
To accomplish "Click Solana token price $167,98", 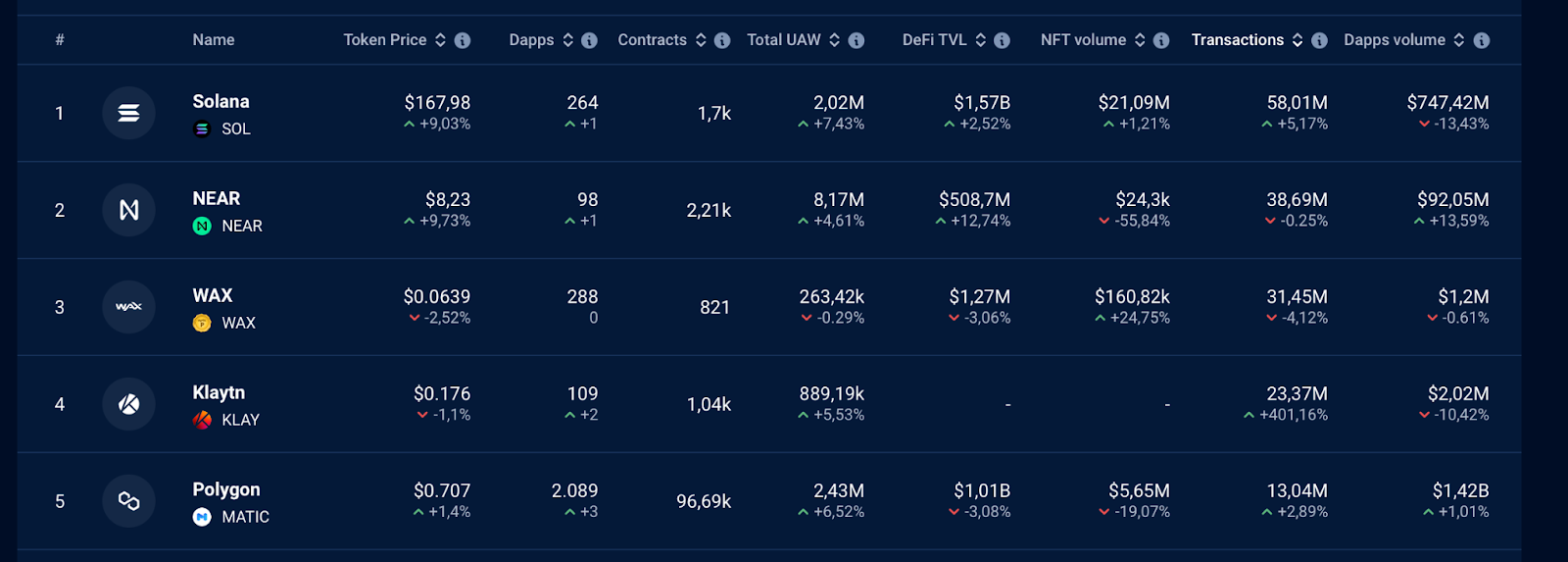I will (x=437, y=102).
